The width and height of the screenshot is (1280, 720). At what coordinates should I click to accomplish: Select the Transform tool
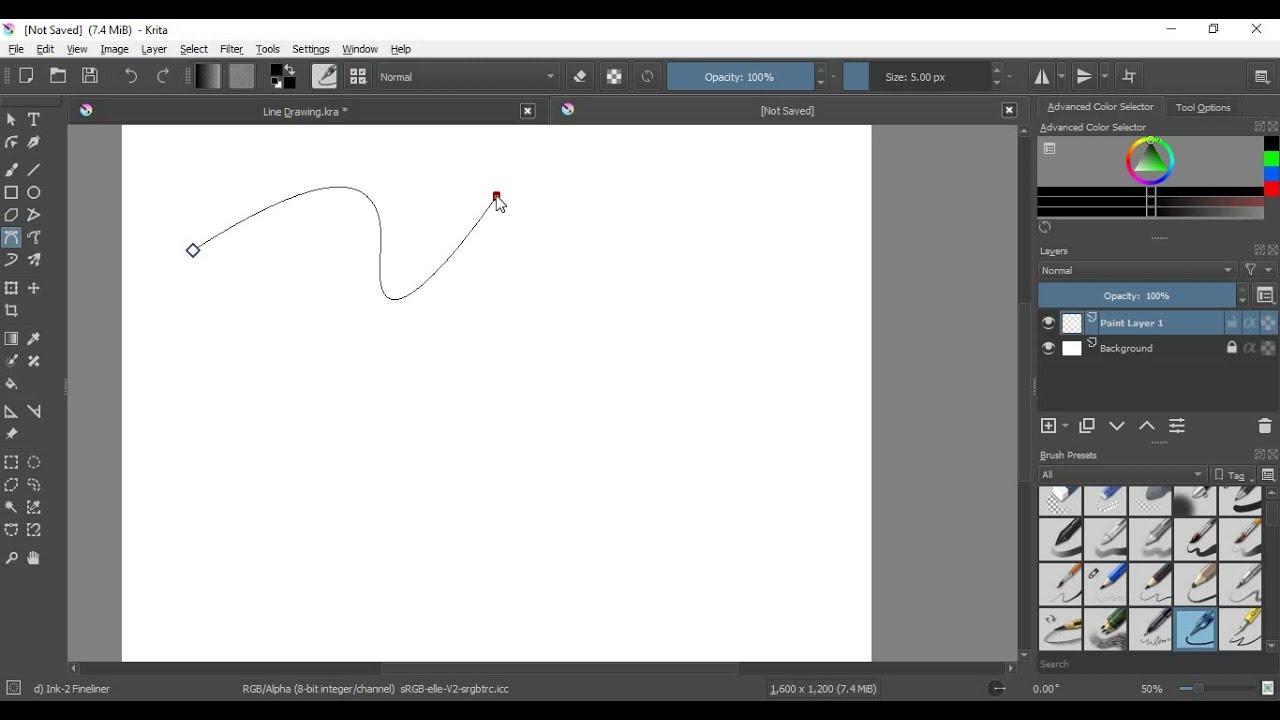pyautogui.click(x=12, y=288)
